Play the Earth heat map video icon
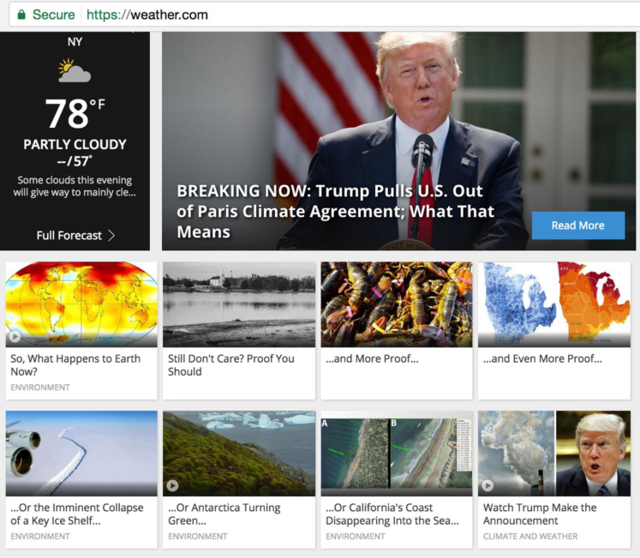This screenshot has width=640, height=558. point(15,337)
